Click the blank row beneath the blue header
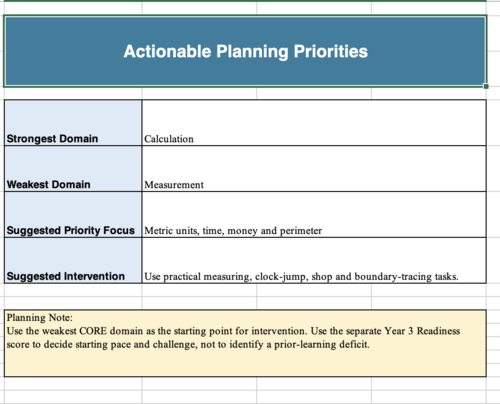The image size is (500, 404). click(x=245, y=93)
